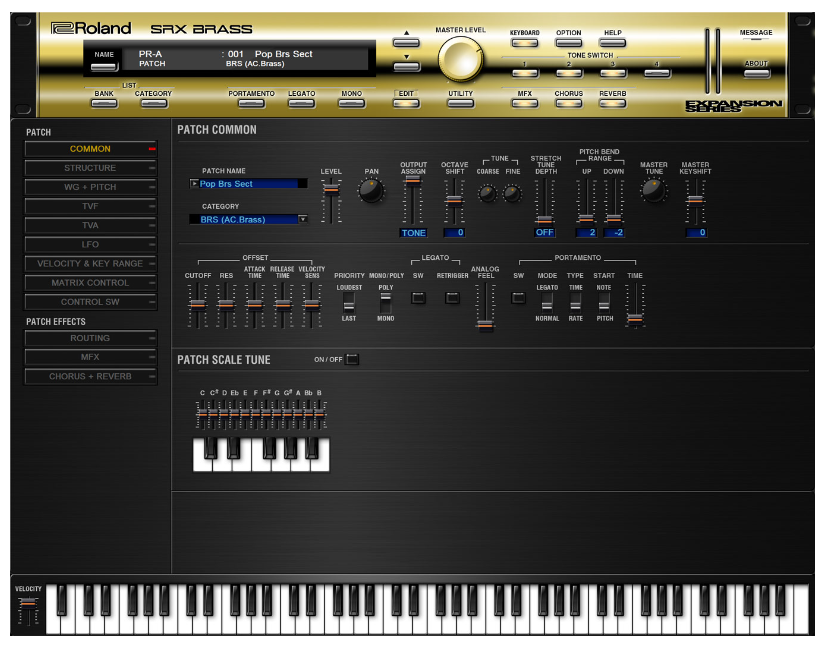Toggle Portamento MODE legato/normal switch

coord(547,303)
